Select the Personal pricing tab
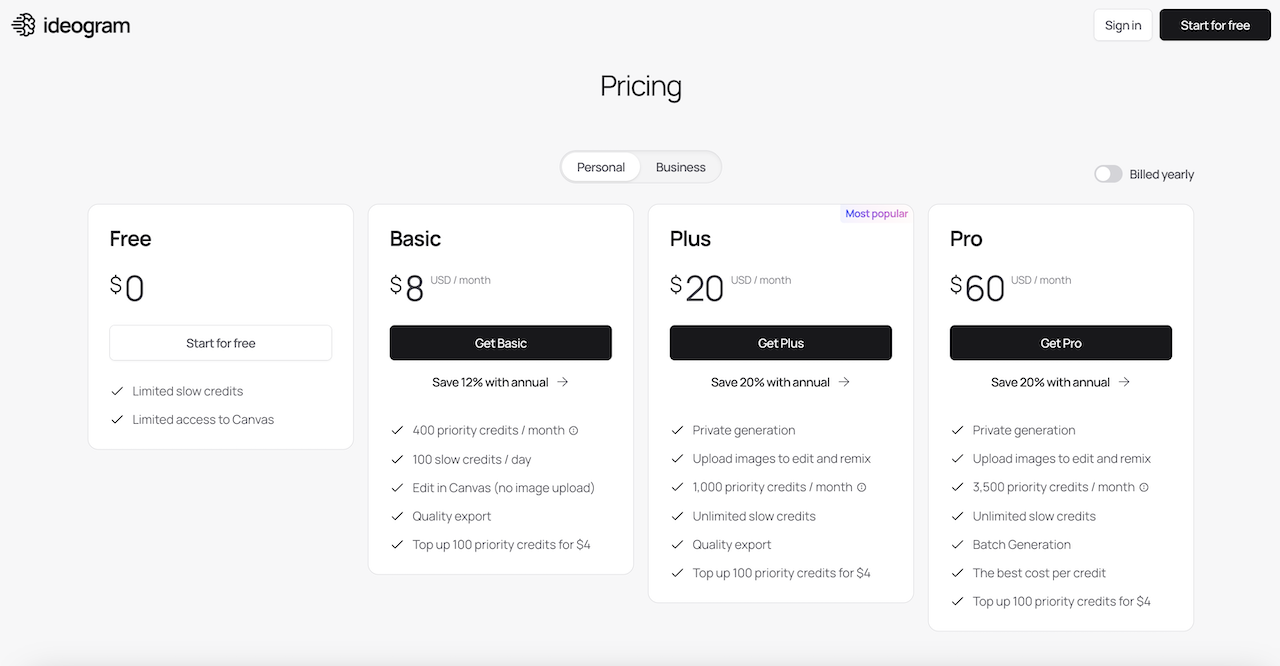 (x=601, y=167)
